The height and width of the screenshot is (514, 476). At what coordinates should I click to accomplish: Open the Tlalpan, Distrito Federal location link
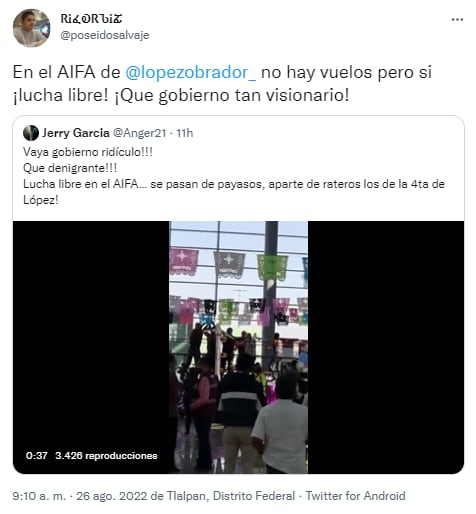point(231,496)
